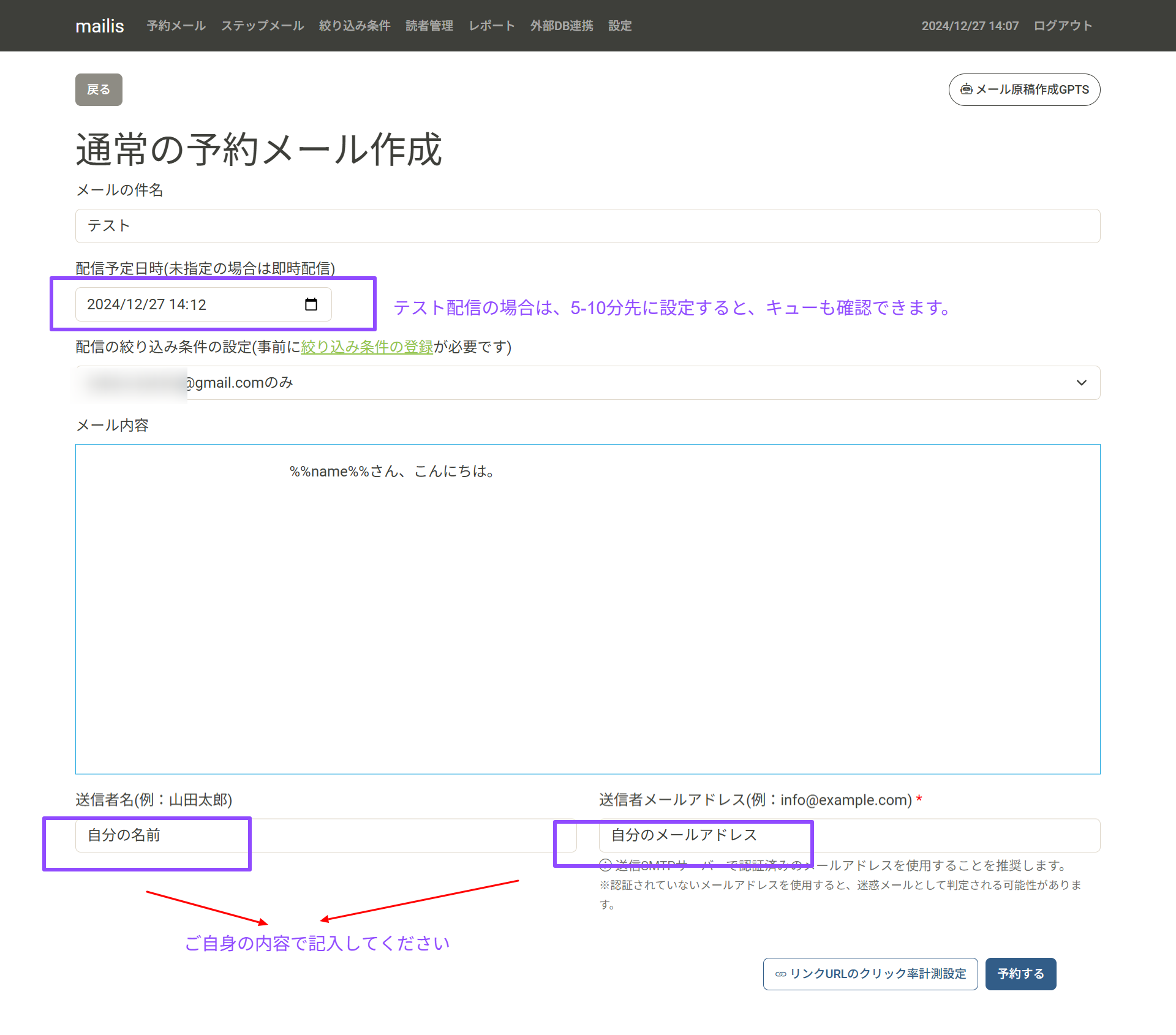Open the calendar picker icon in date field

click(x=311, y=304)
